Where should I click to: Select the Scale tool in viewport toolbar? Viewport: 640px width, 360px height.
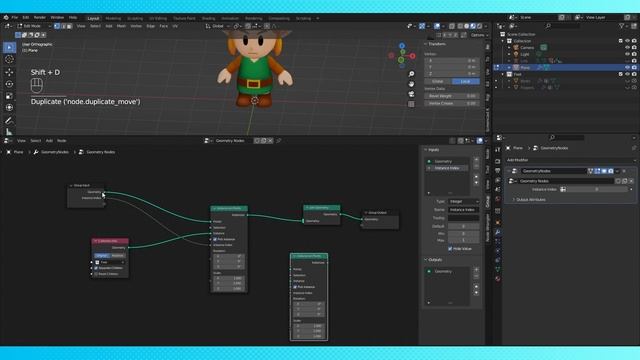(x=9, y=96)
